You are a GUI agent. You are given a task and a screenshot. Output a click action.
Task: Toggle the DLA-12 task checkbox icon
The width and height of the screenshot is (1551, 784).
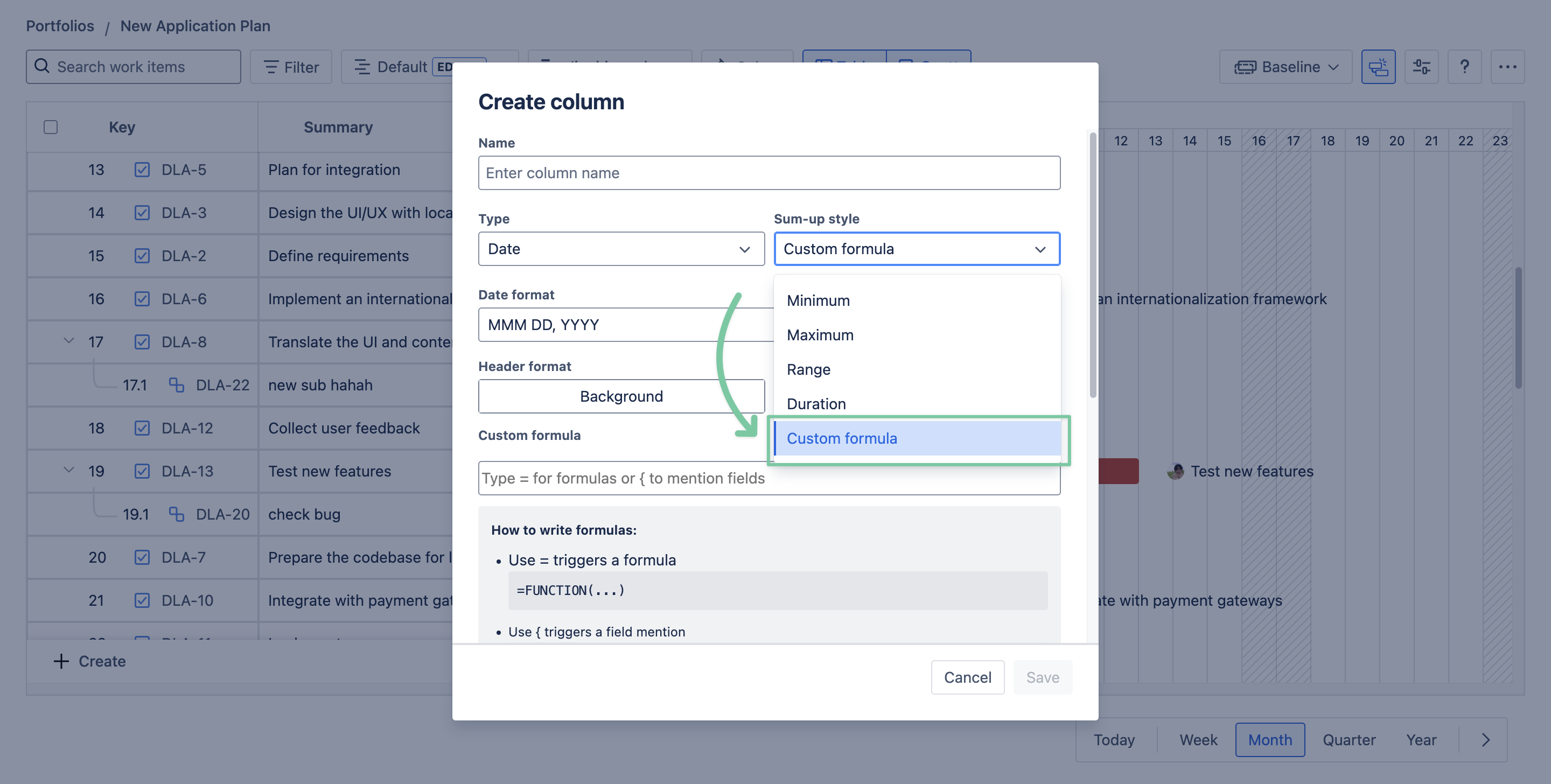point(142,428)
